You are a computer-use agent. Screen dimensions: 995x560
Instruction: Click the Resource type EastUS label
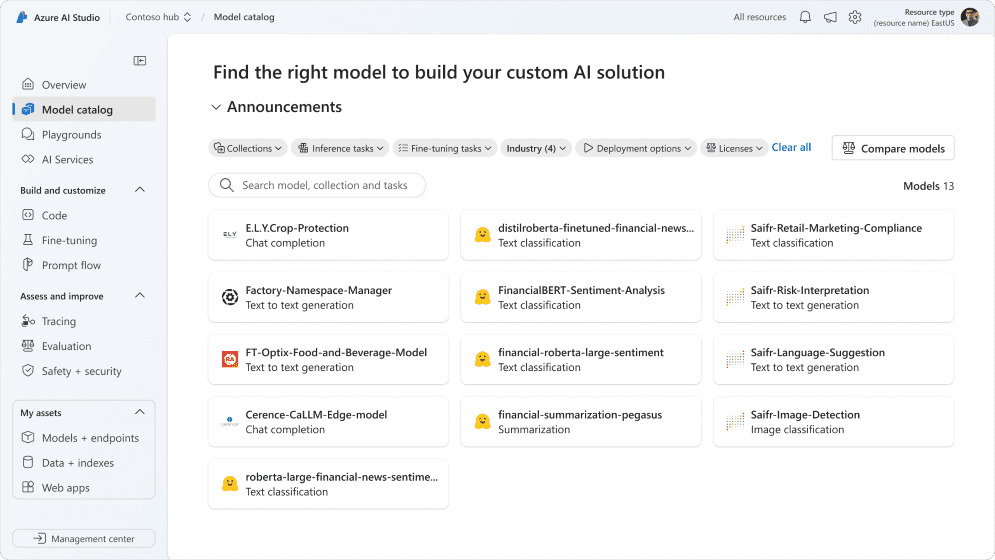coord(914,17)
